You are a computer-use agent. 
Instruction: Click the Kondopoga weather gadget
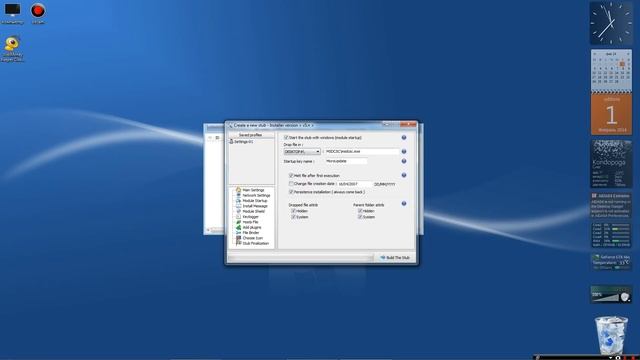[611, 164]
